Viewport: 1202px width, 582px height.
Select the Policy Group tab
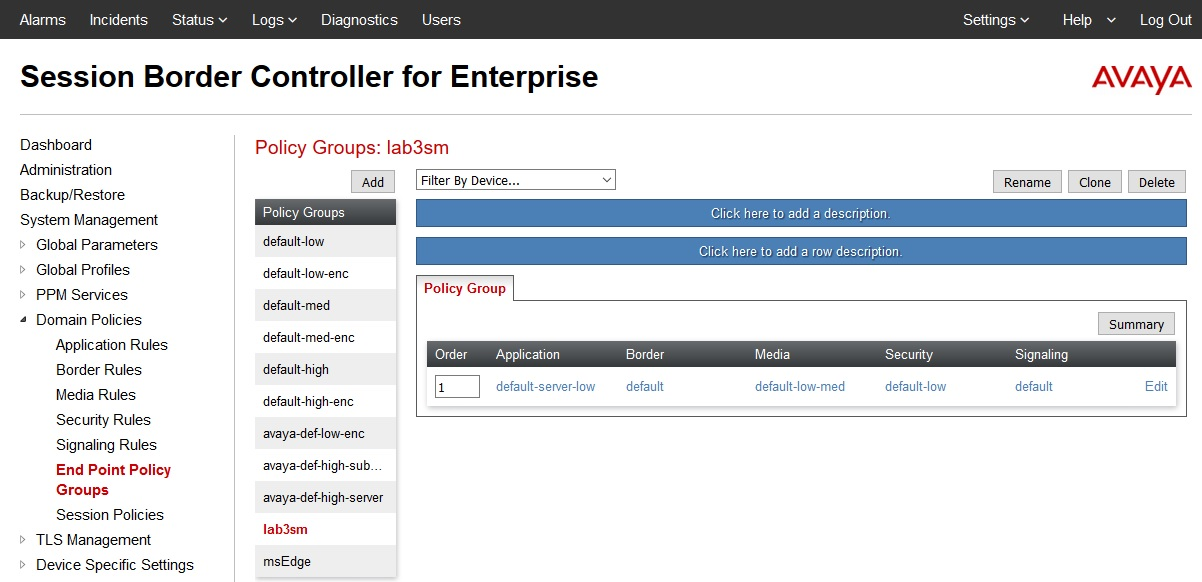pyautogui.click(x=465, y=288)
